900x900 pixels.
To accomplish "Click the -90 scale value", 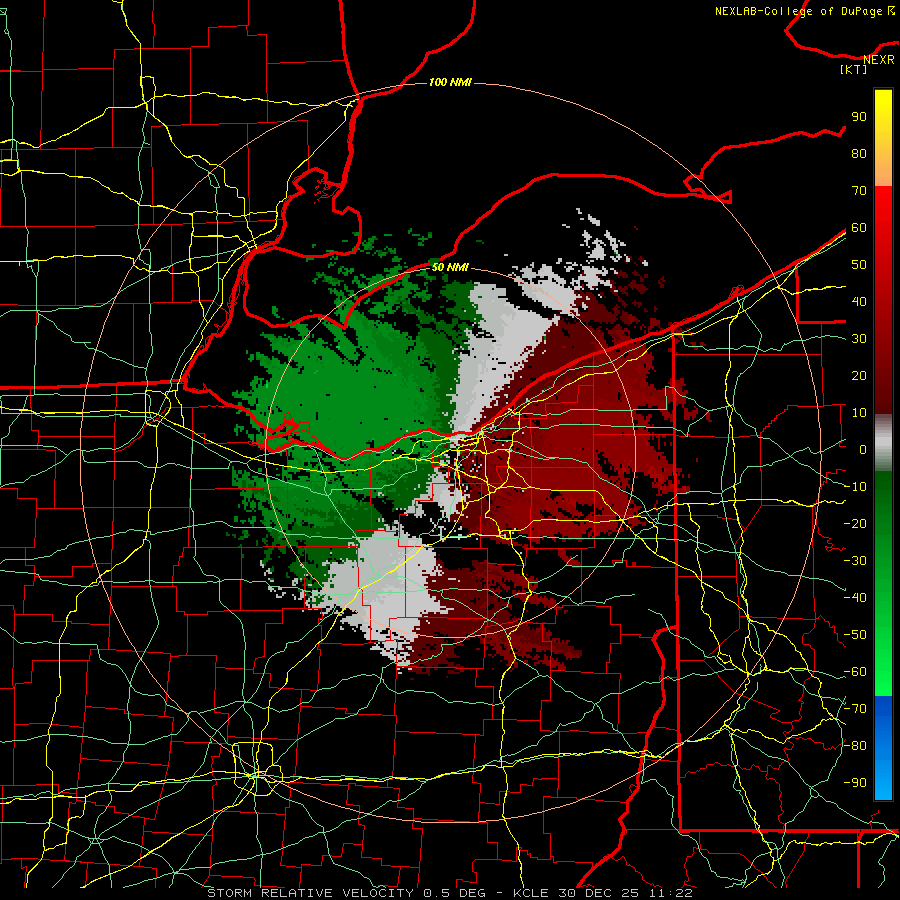I will pyautogui.click(x=855, y=783).
